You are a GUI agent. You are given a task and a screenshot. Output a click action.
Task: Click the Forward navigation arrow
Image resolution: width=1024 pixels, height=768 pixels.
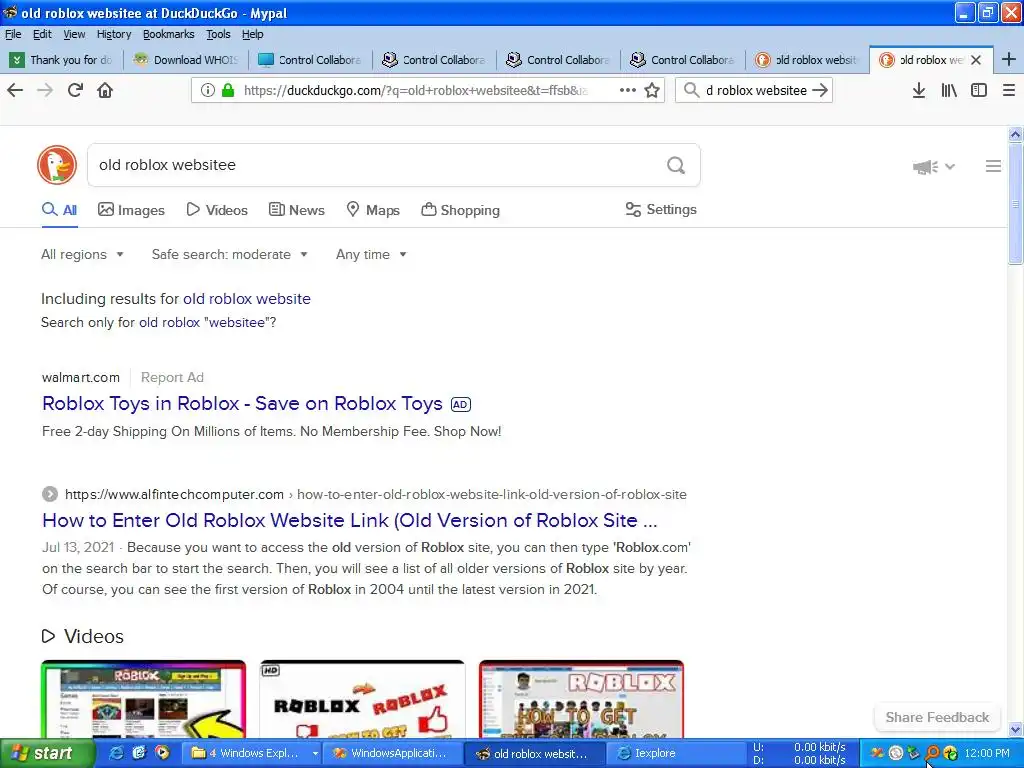coord(45,90)
